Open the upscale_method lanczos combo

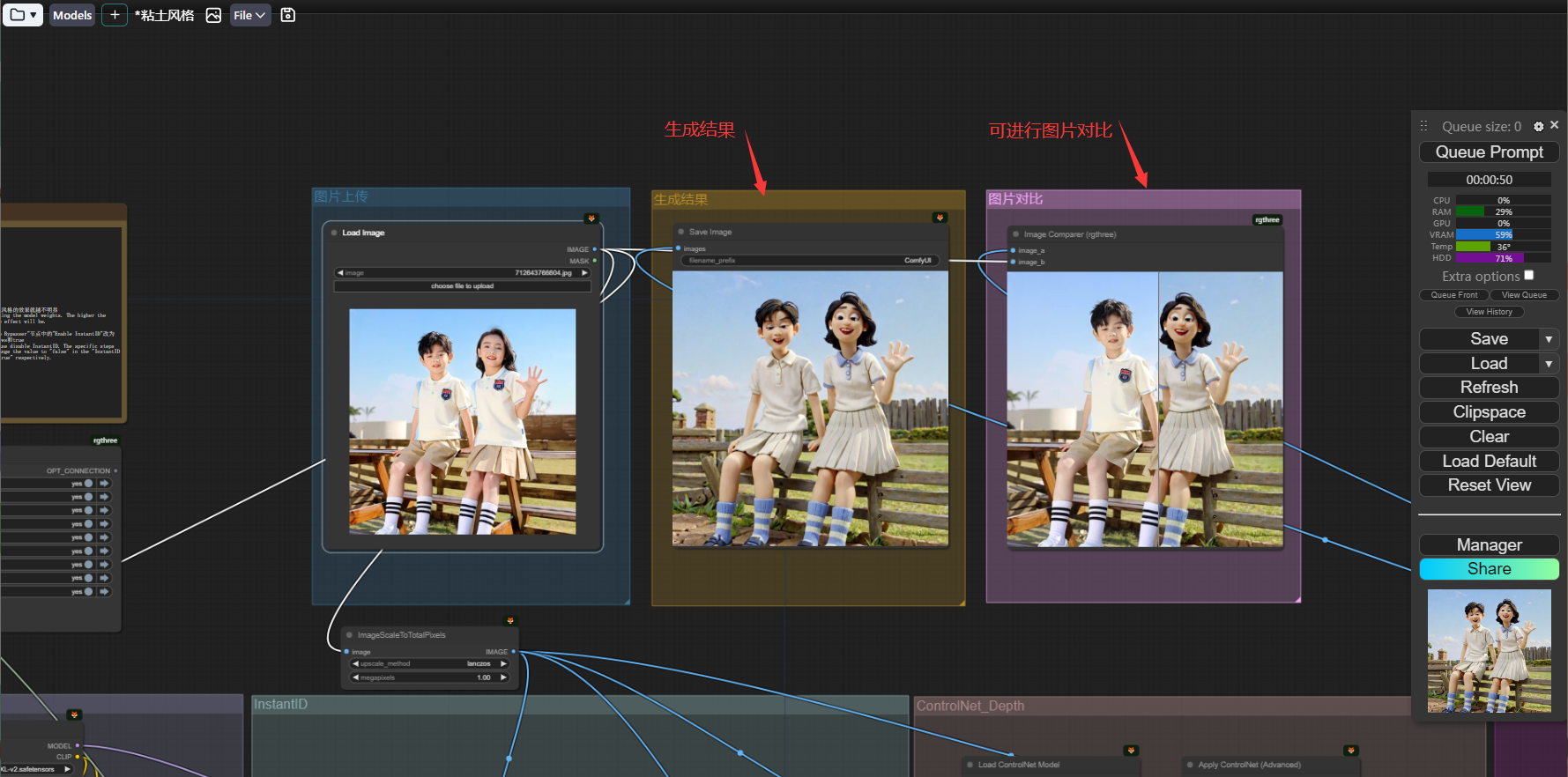pyautogui.click(x=429, y=663)
